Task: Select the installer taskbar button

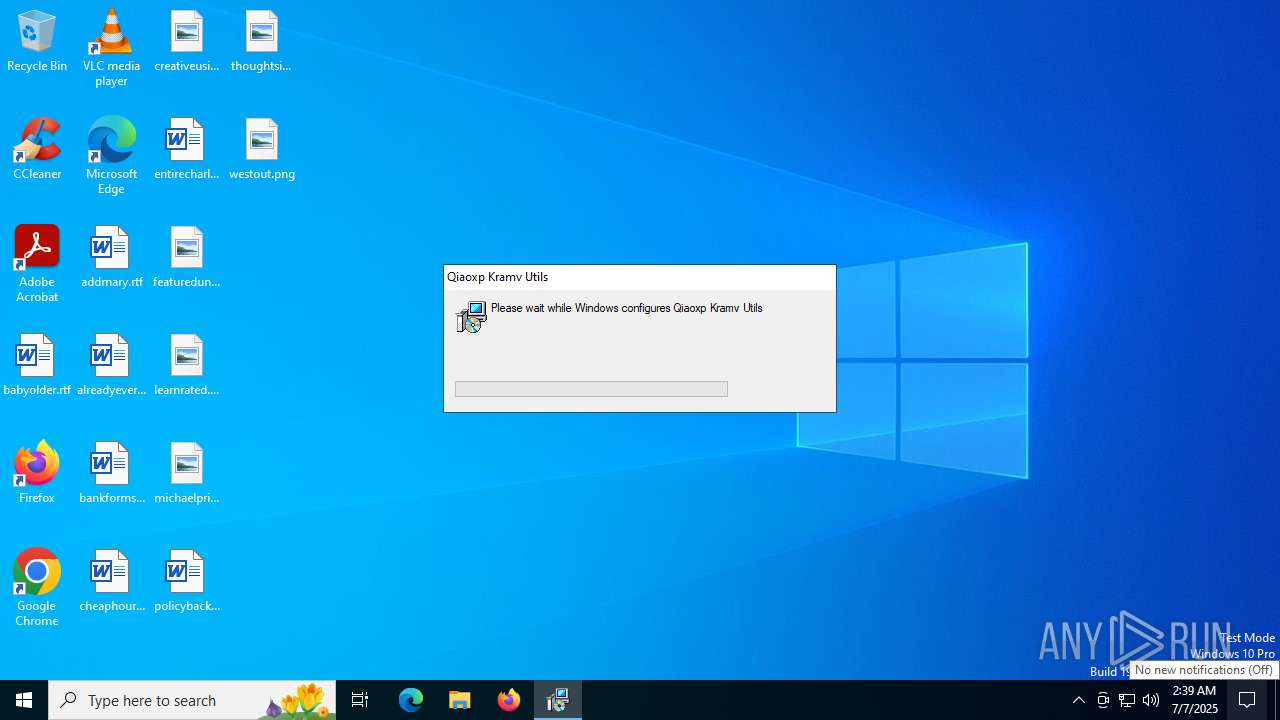Action: pyautogui.click(x=558, y=700)
